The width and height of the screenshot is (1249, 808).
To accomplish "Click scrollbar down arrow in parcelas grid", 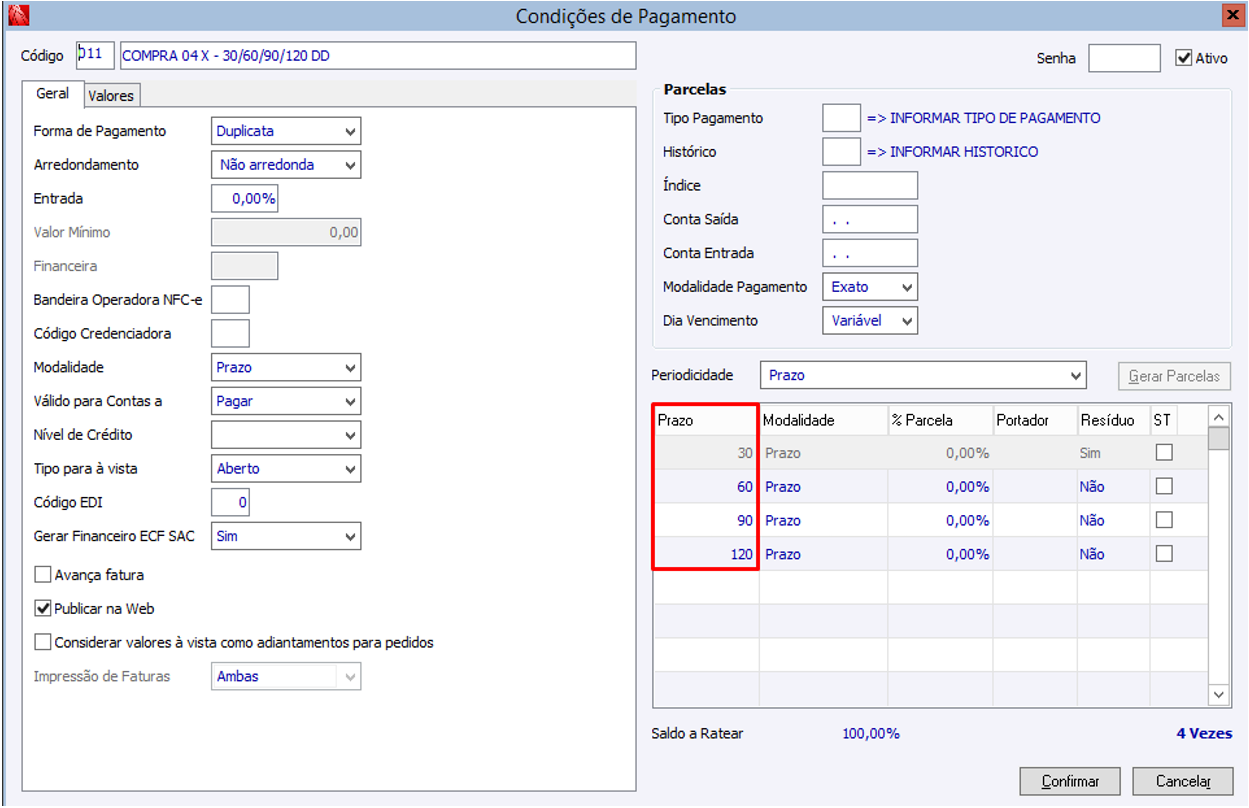I will 1218,694.
